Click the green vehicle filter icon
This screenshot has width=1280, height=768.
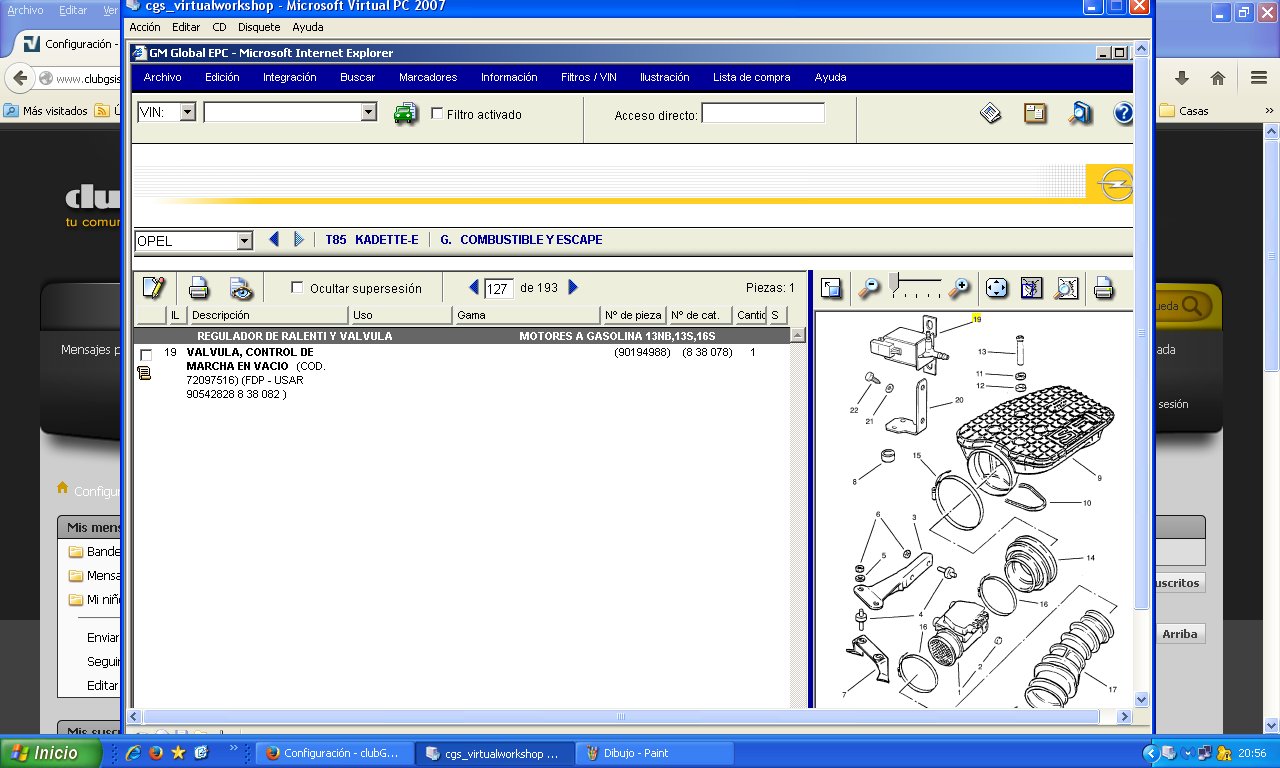(x=405, y=114)
